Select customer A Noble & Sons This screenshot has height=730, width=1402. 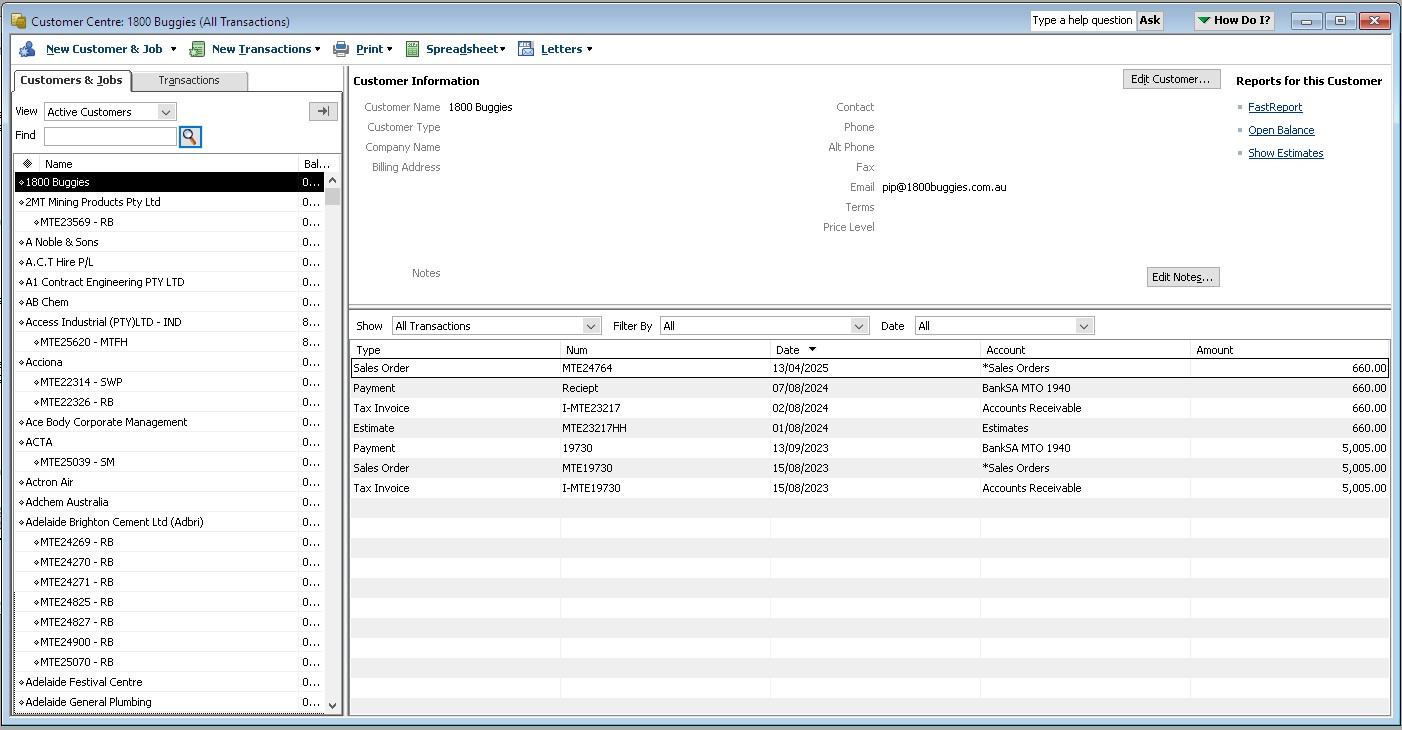[x=169, y=242]
